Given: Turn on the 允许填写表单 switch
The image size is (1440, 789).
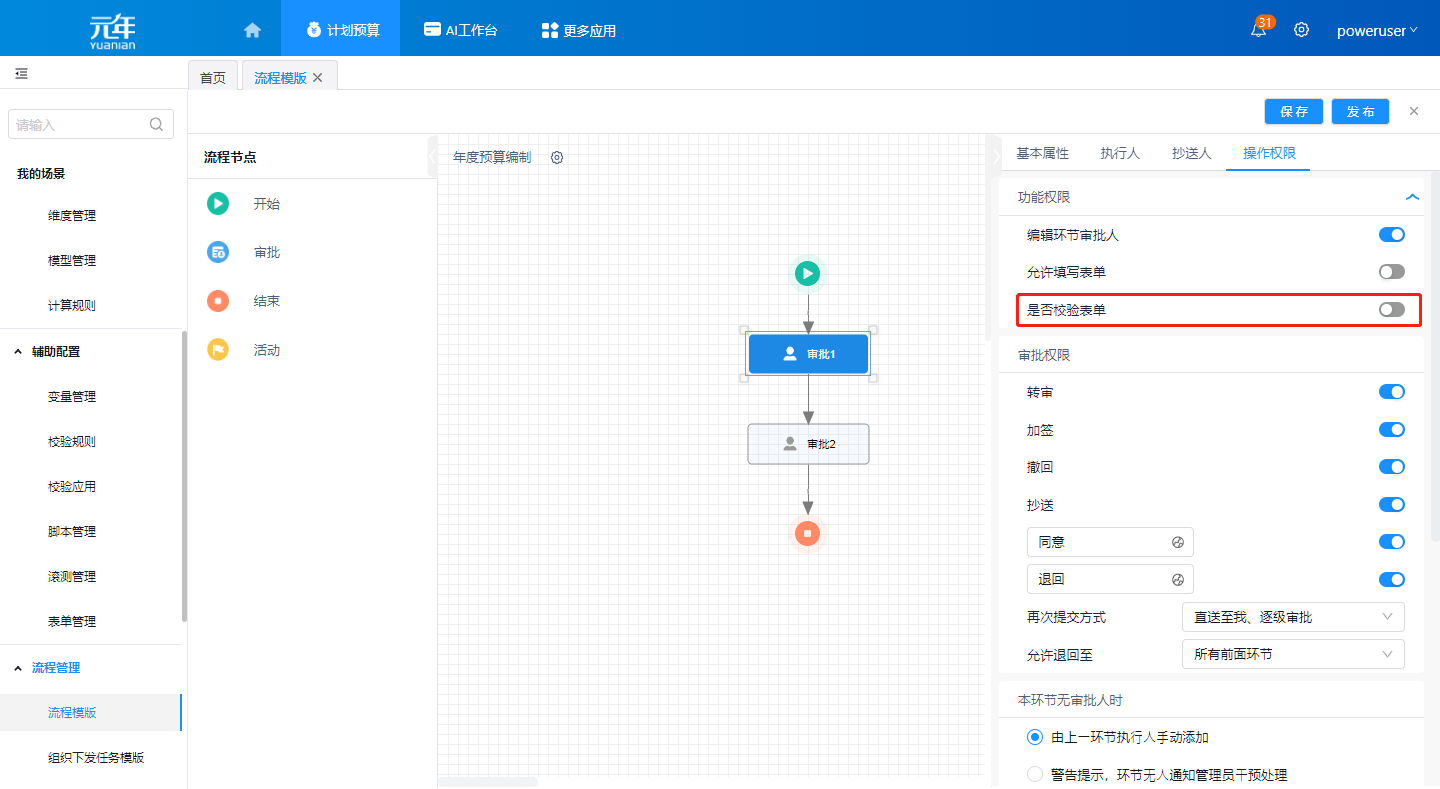Looking at the screenshot, I should tap(1391, 272).
